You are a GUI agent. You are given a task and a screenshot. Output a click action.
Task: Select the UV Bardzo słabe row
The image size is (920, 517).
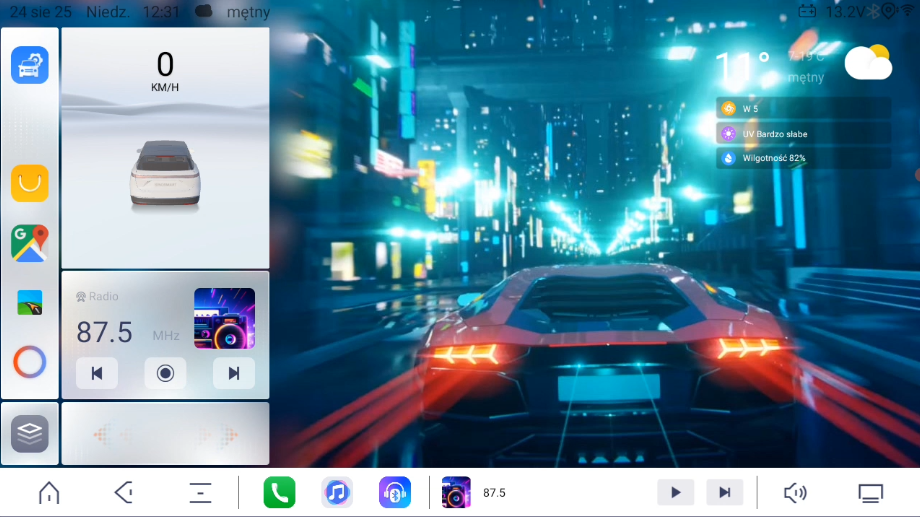tap(803, 134)
